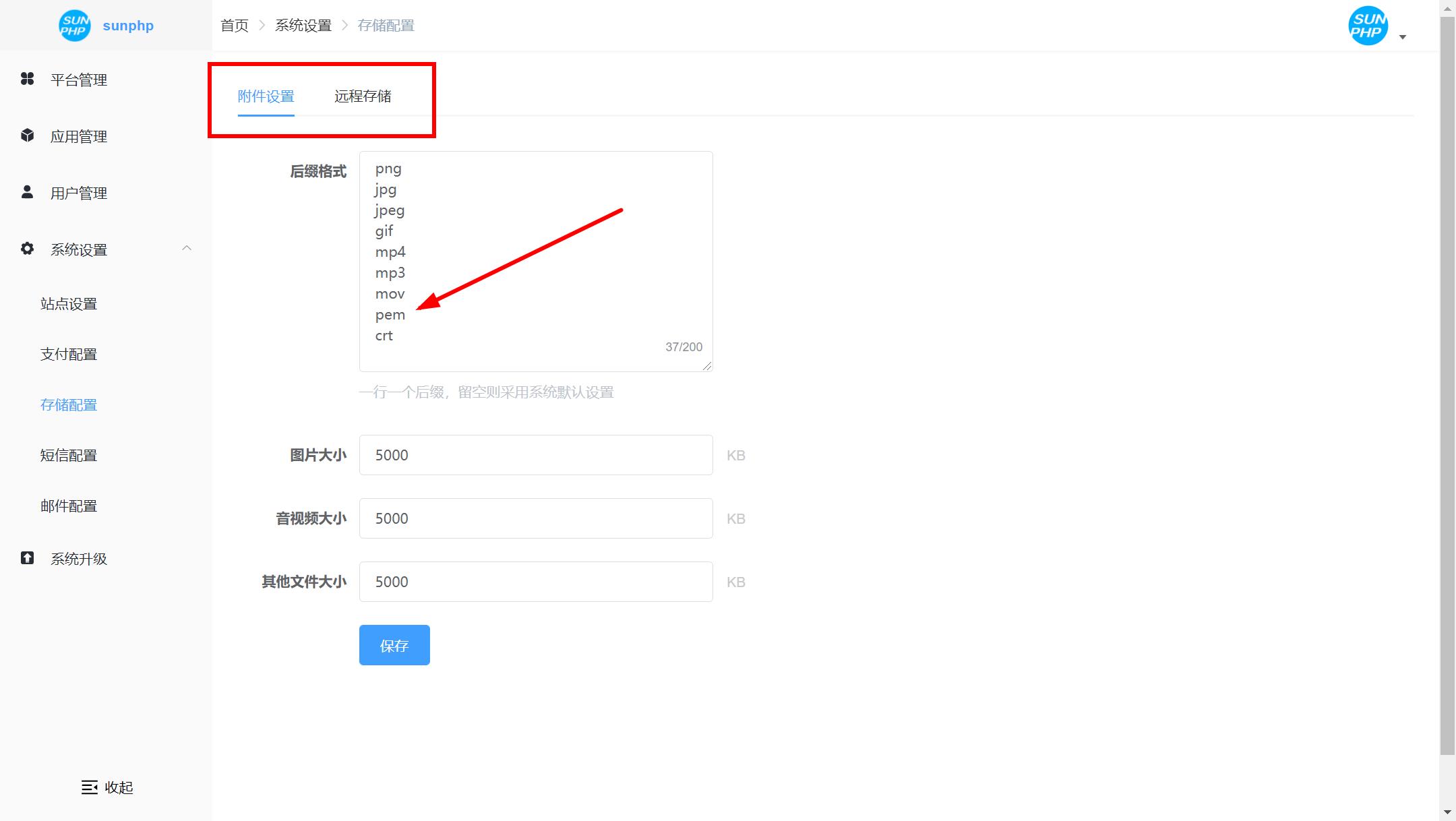Viewport: 1456px width, 821px height.
Task: Click the 'png' line in the suffix list
Action: click(x=388, y=169)
